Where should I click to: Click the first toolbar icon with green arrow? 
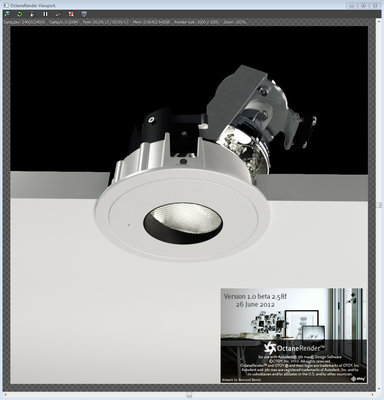pyautogui.click(x=7, y=14)
